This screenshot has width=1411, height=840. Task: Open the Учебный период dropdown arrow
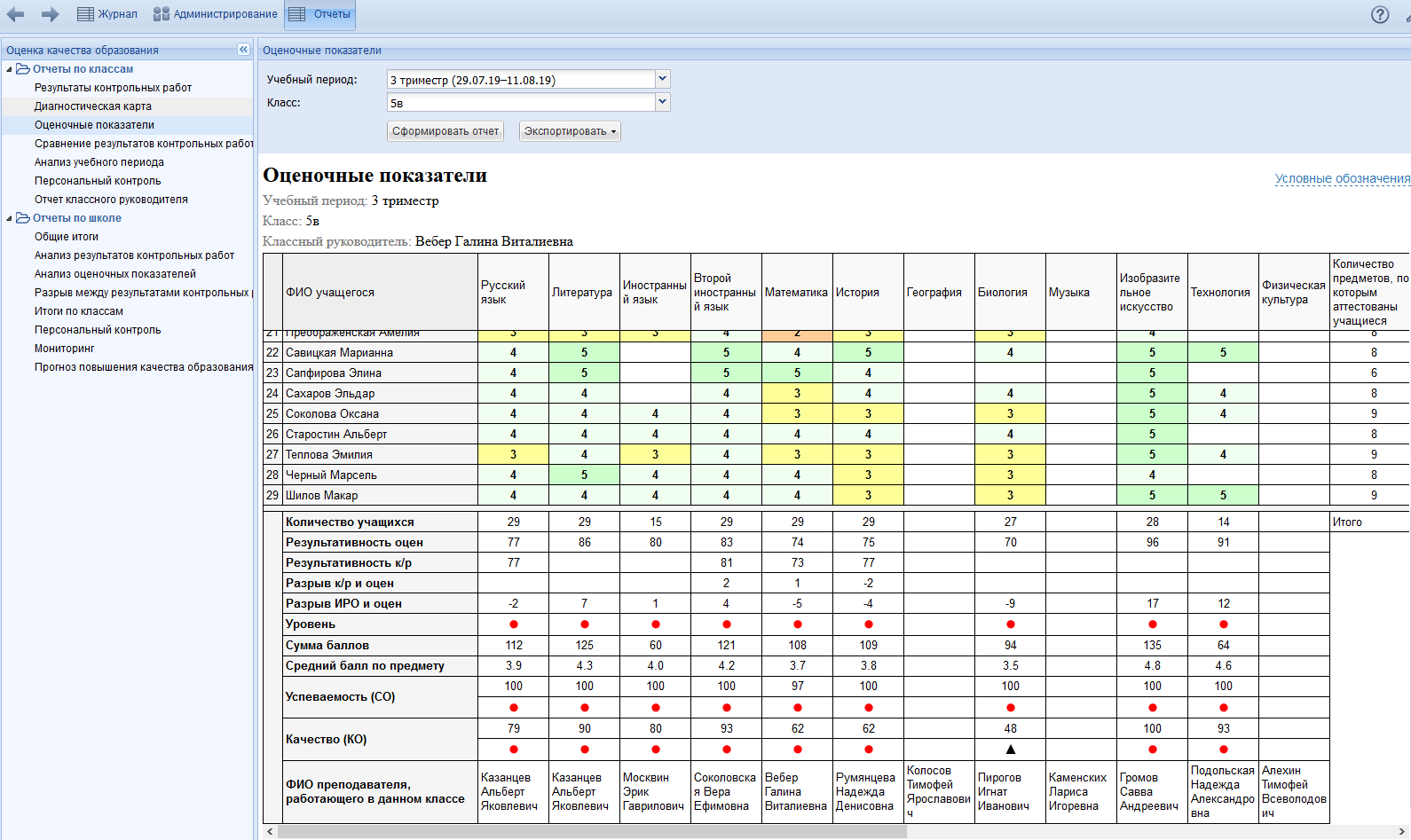(662, 79)
